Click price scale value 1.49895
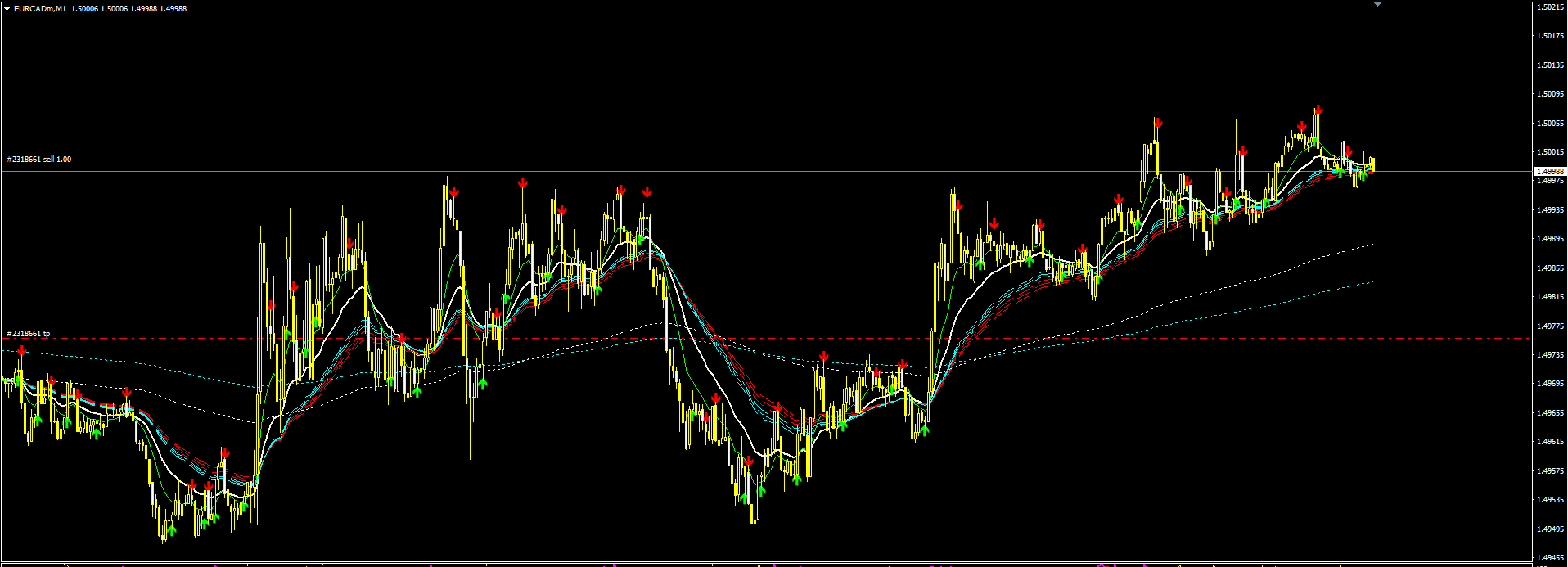This screenshot has width=1568, height=567. 1550,239
